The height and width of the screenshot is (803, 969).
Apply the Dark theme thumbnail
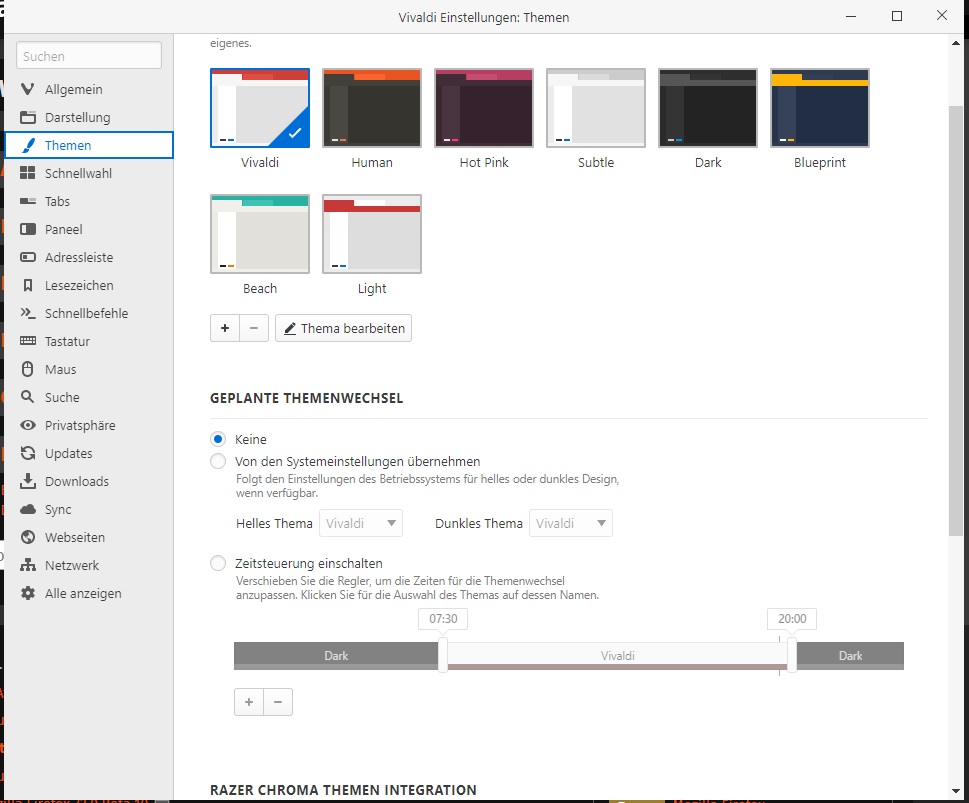click(708, 108)
